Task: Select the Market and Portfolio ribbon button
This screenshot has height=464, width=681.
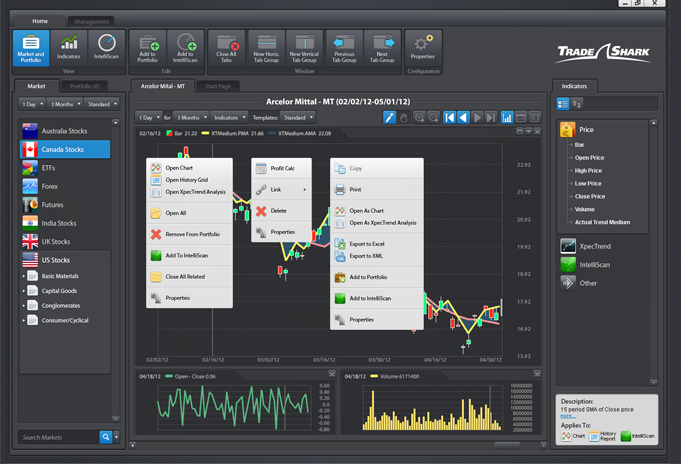Action: tap(31, 48)
